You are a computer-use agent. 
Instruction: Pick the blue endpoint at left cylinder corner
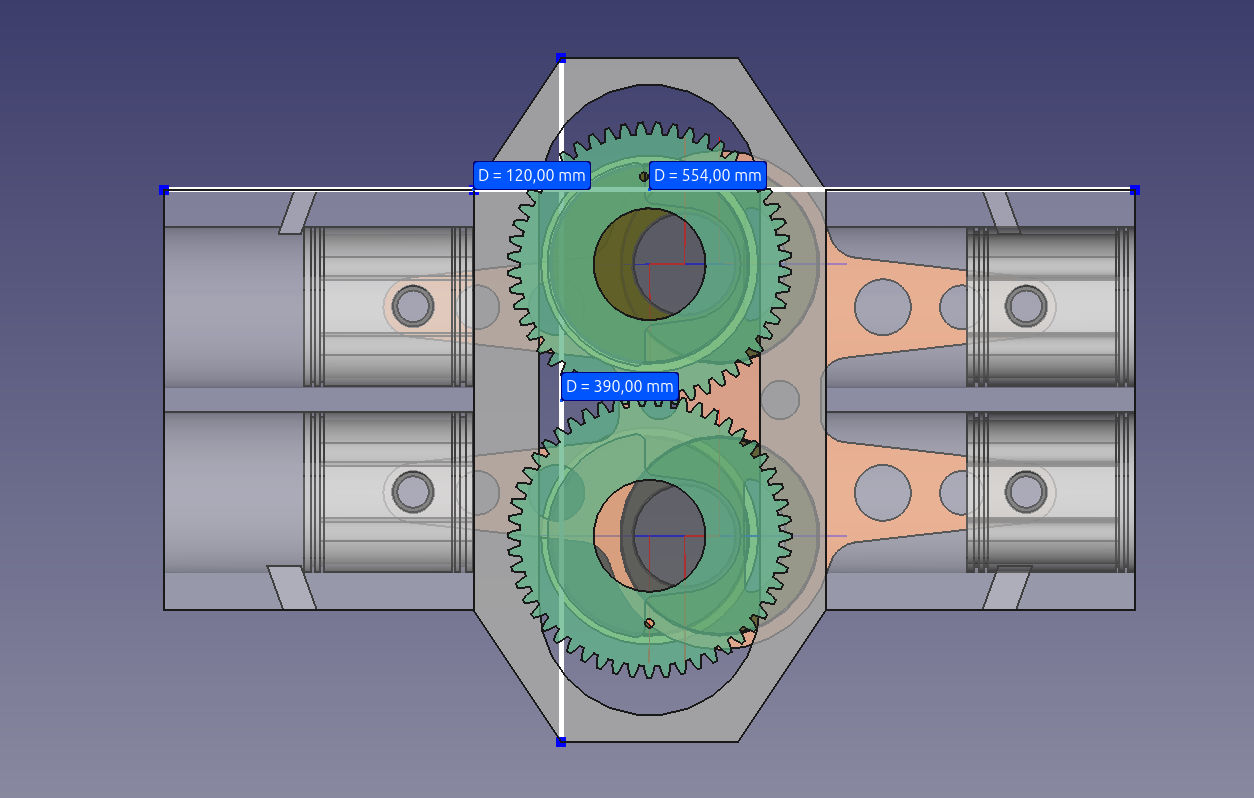pos(164,189)
